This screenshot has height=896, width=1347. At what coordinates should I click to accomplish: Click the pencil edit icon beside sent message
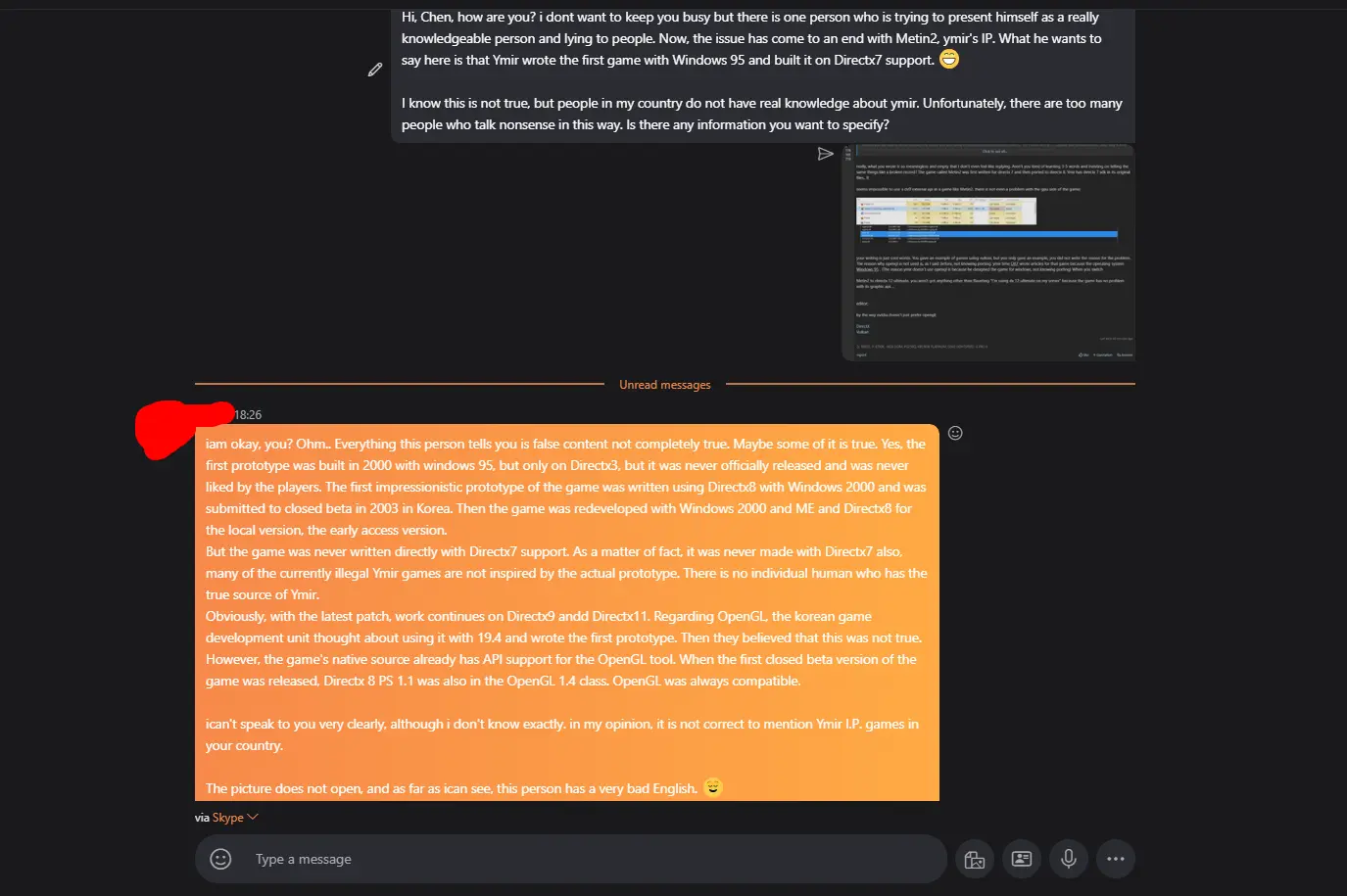[x=374, y=70]
